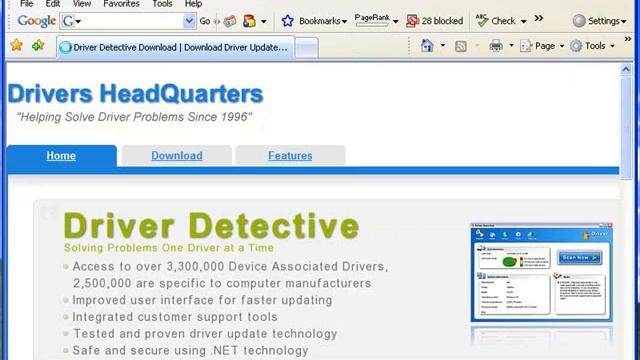
Task: Click the 28 blocked popup blocker icon
Action: point(413,21)
